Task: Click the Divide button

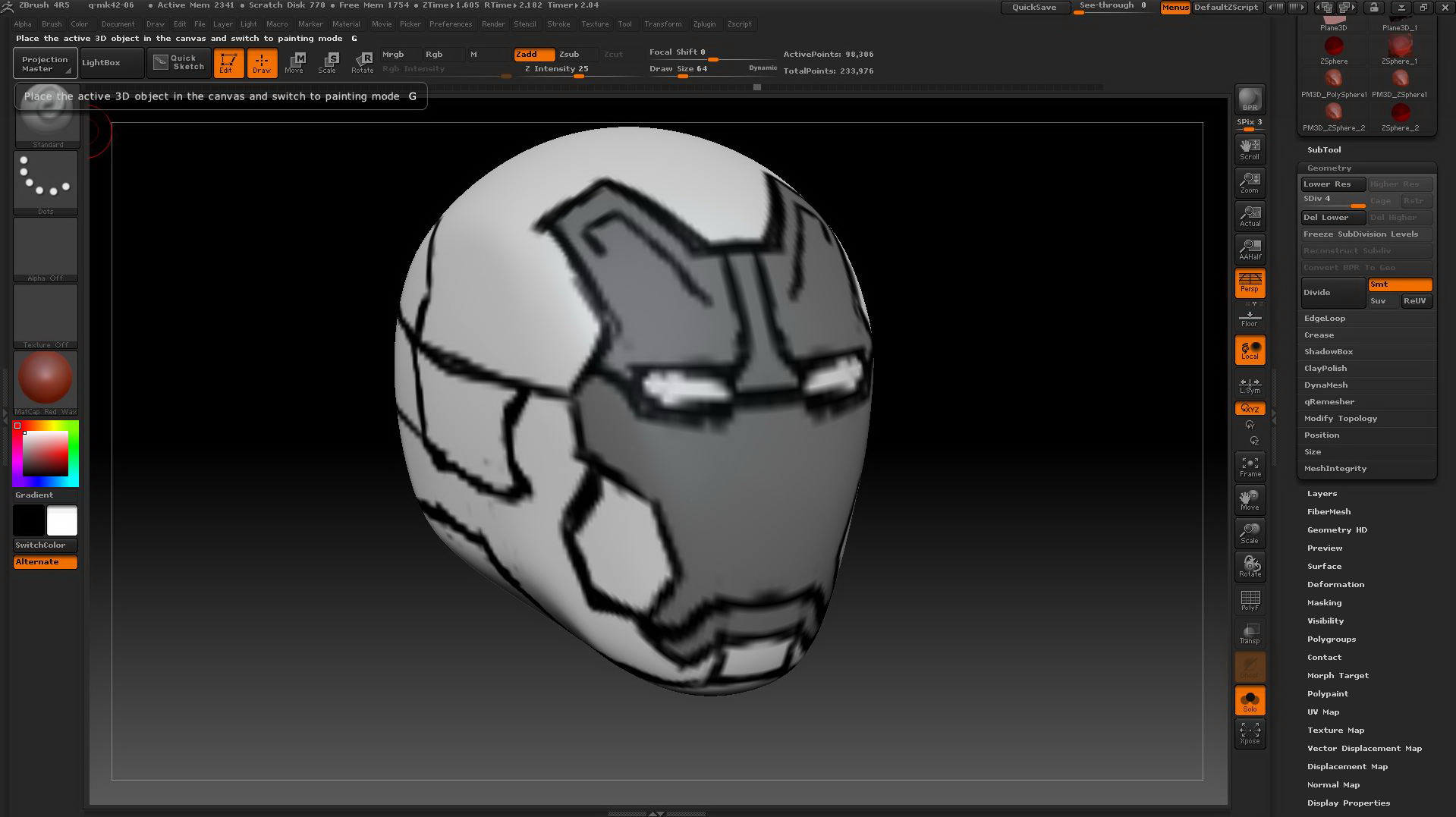Action: coord(1333,293)
